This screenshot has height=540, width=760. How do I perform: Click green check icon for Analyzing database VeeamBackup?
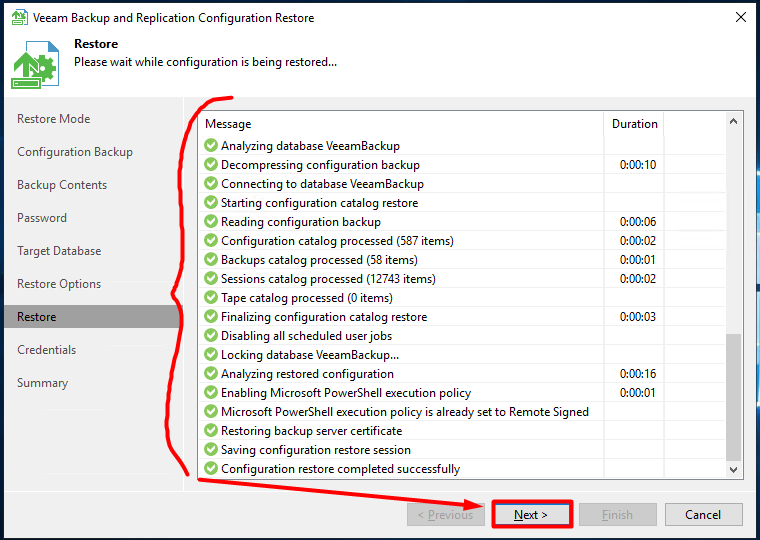211,145
